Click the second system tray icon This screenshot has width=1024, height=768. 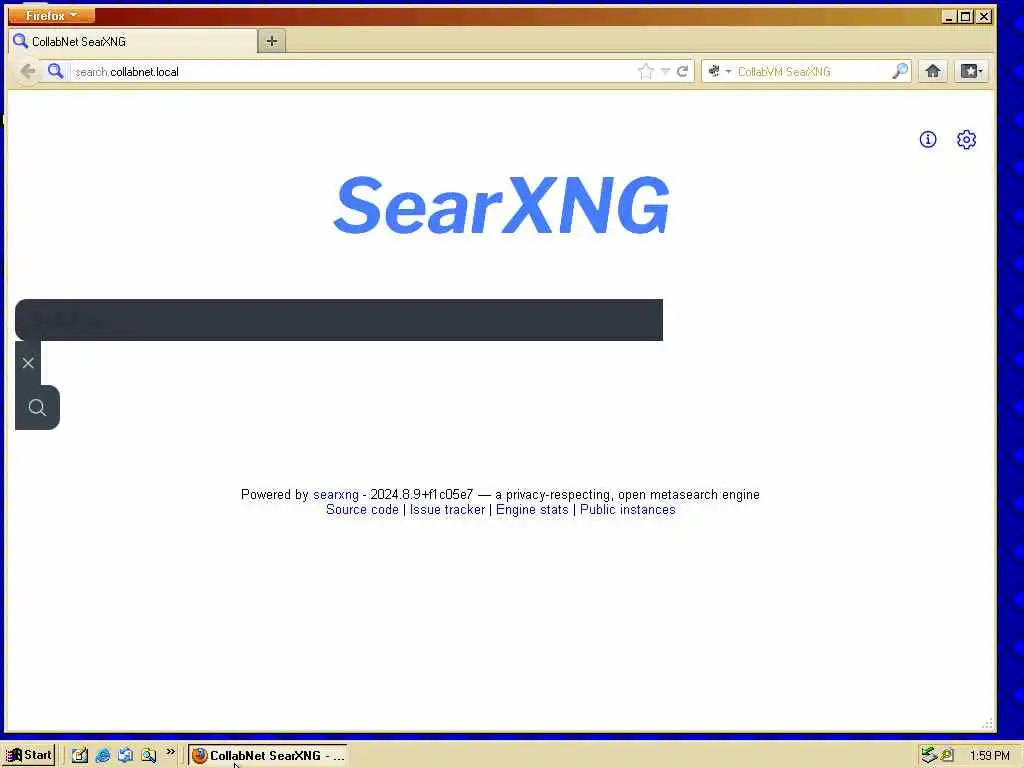(x=946, y=756)
